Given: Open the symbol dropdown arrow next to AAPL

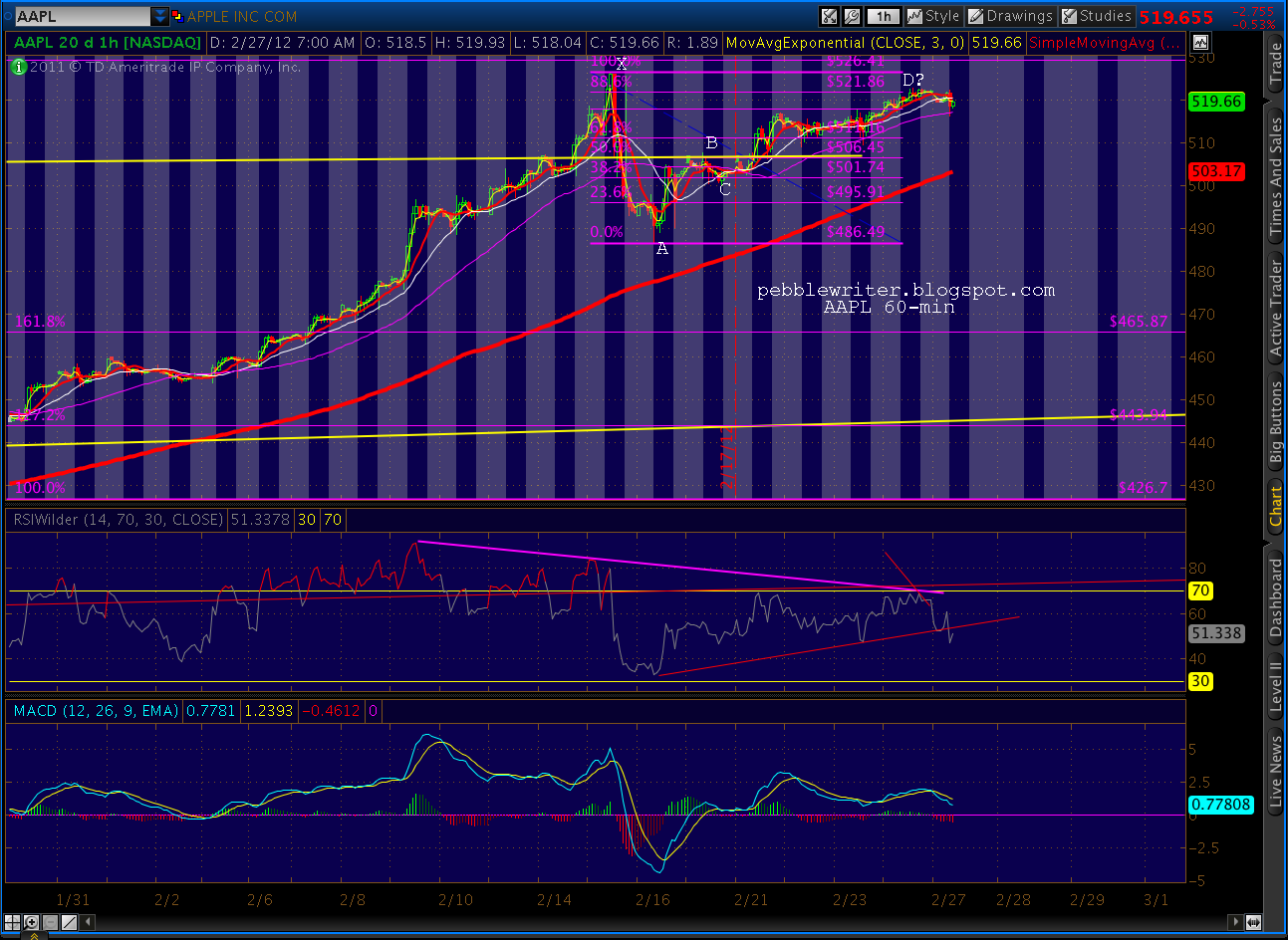Looking at the screenshot, I should [160, 16].
